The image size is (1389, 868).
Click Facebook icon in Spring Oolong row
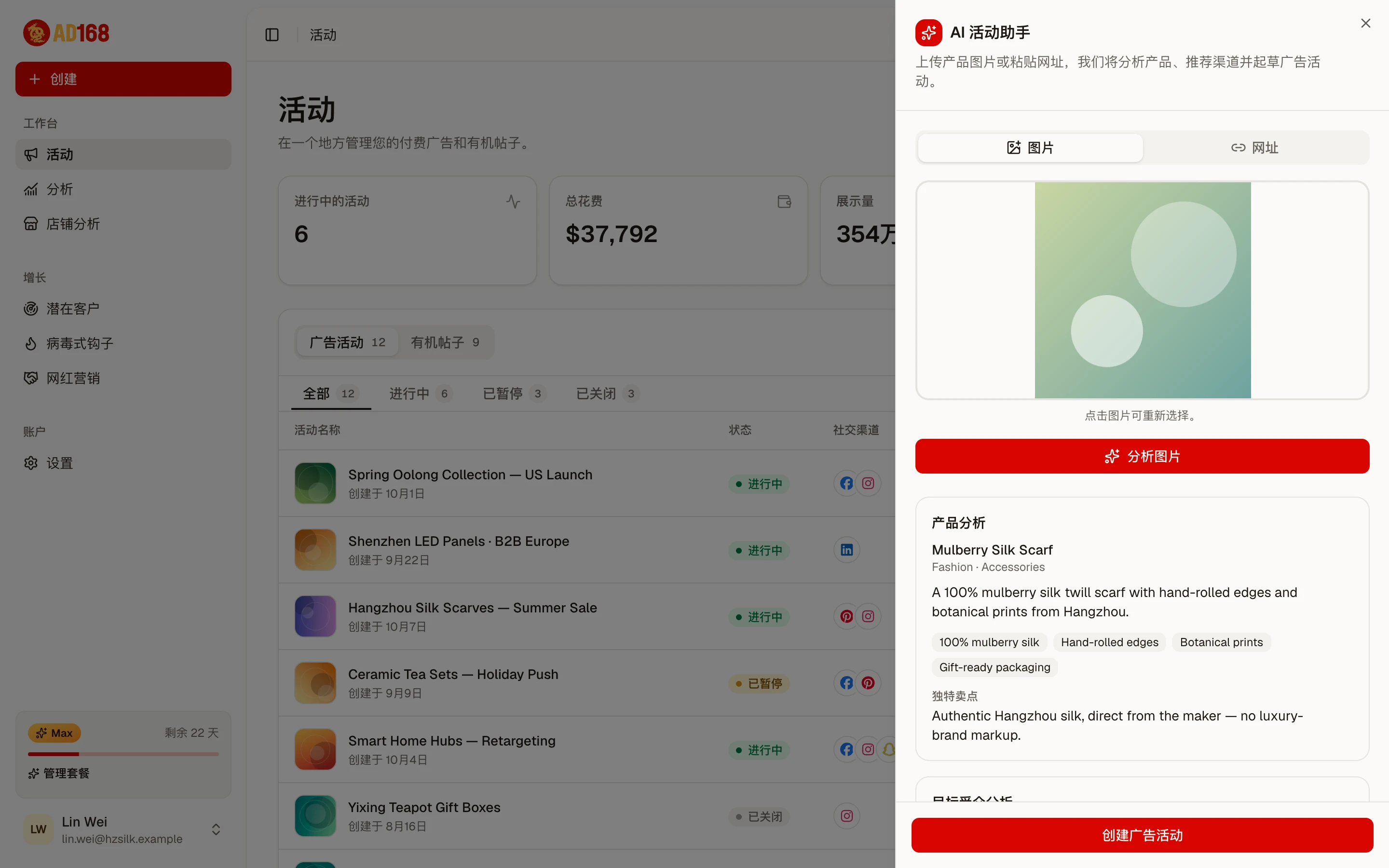(x=846, y=483)
